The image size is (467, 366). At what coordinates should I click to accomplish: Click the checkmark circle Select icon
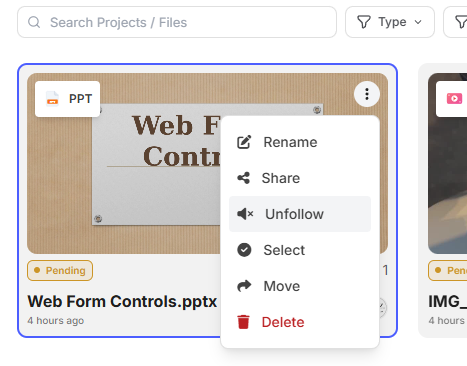point(244,250)
